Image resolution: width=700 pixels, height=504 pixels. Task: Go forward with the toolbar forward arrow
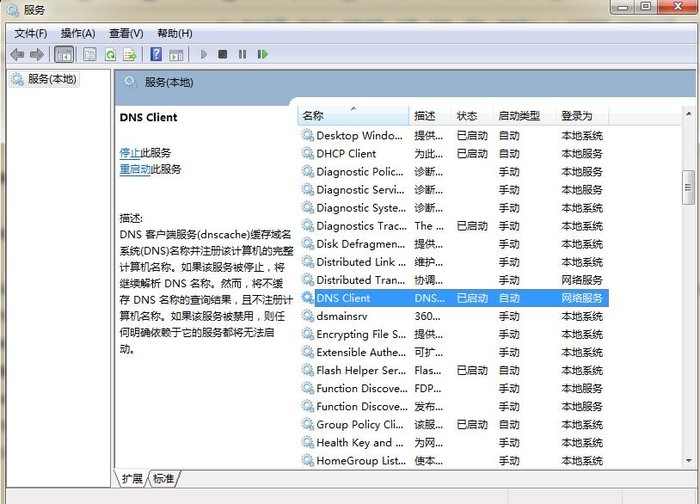37,54
